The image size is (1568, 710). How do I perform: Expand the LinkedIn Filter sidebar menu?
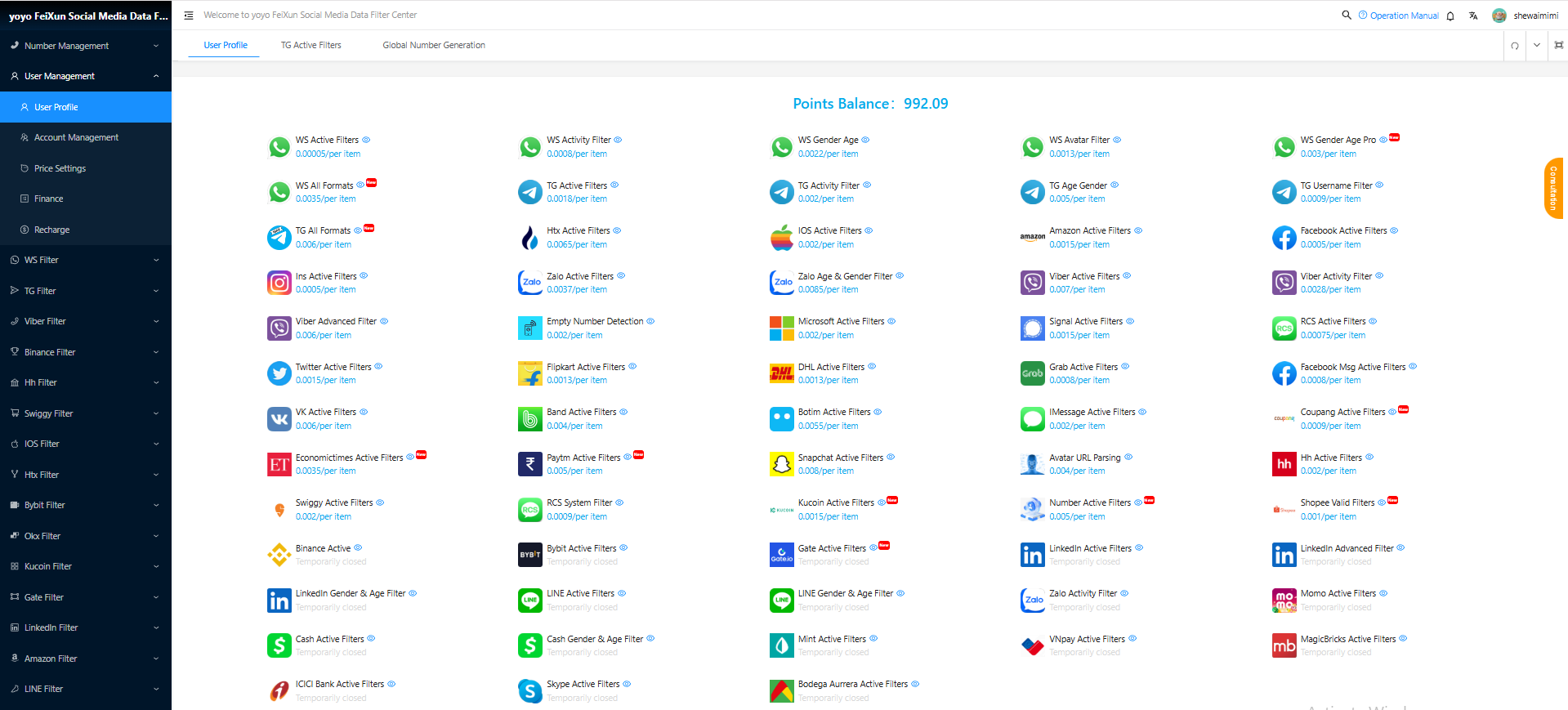pos(86,627)
